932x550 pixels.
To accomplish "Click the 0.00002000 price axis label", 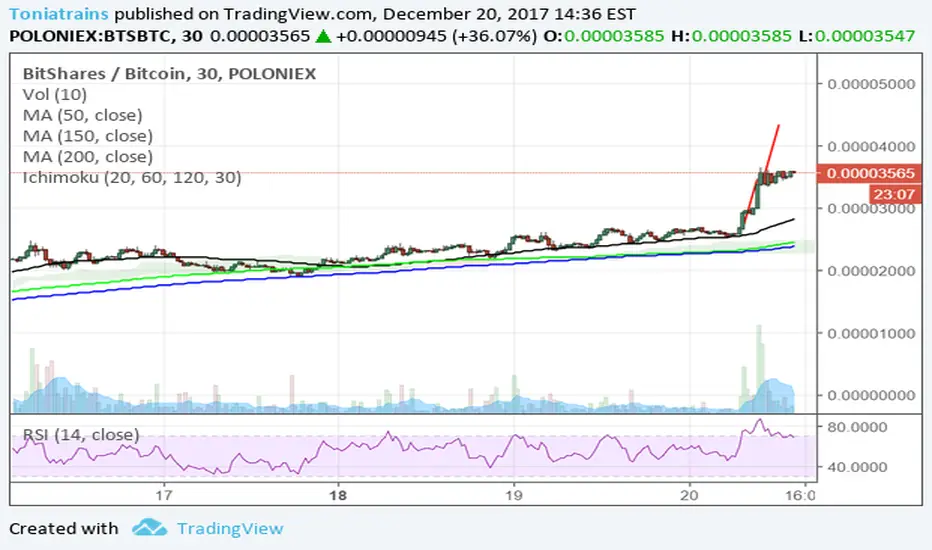I will click(871, 271).
